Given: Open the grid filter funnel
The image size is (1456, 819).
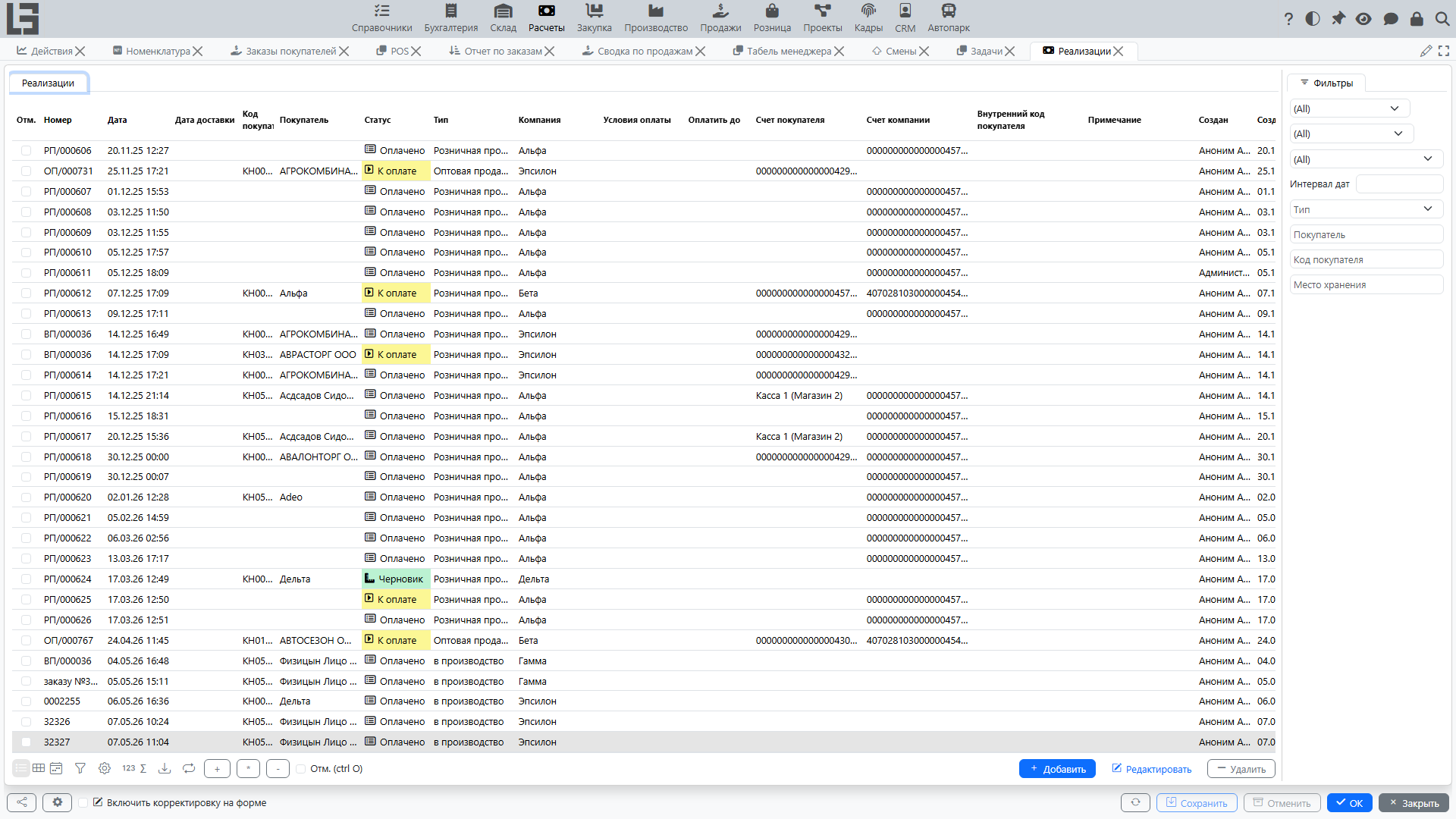Looking at the screenshot, I should 80,768.
